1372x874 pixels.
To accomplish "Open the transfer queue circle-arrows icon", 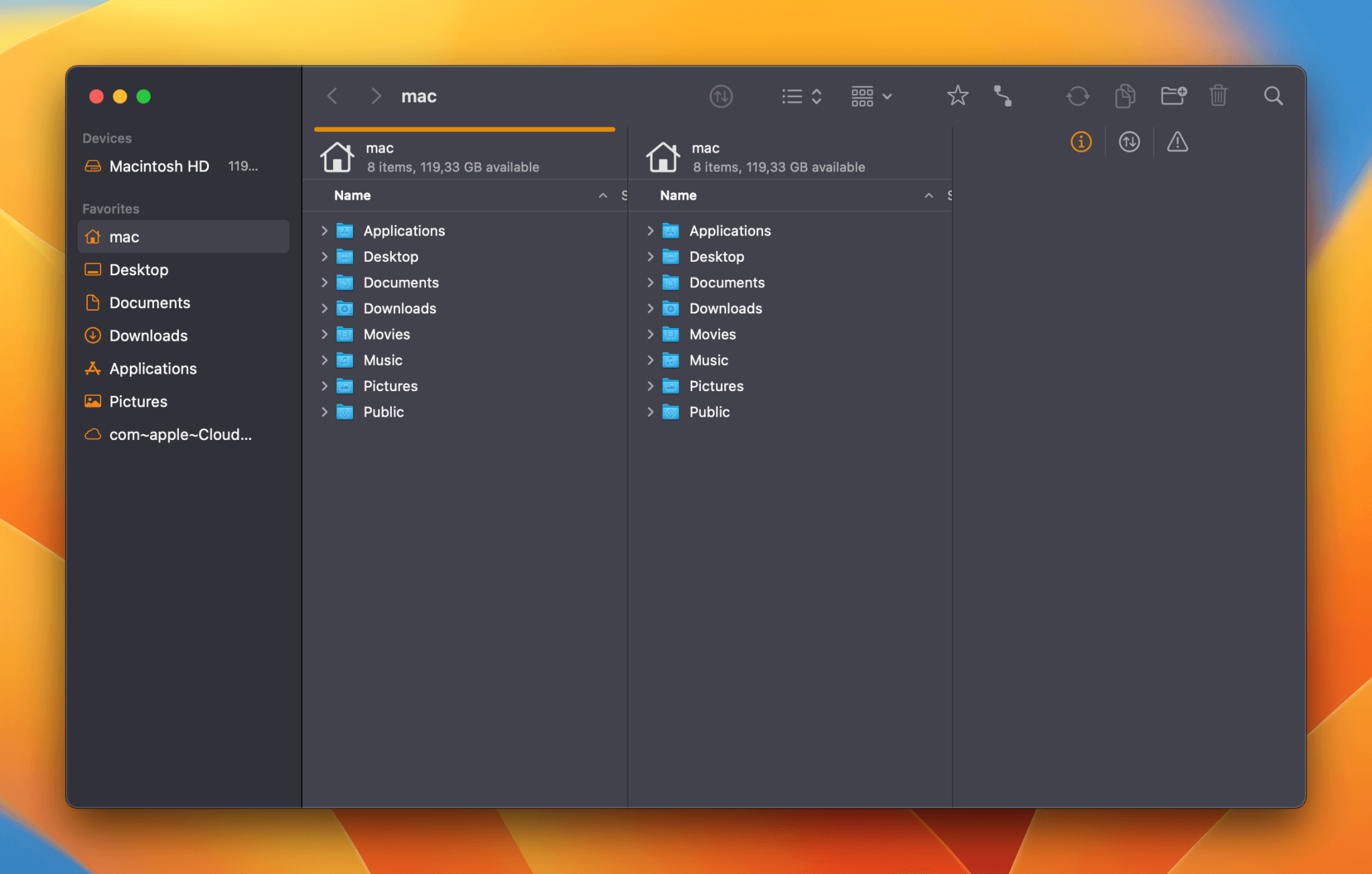I will 1129,141.
